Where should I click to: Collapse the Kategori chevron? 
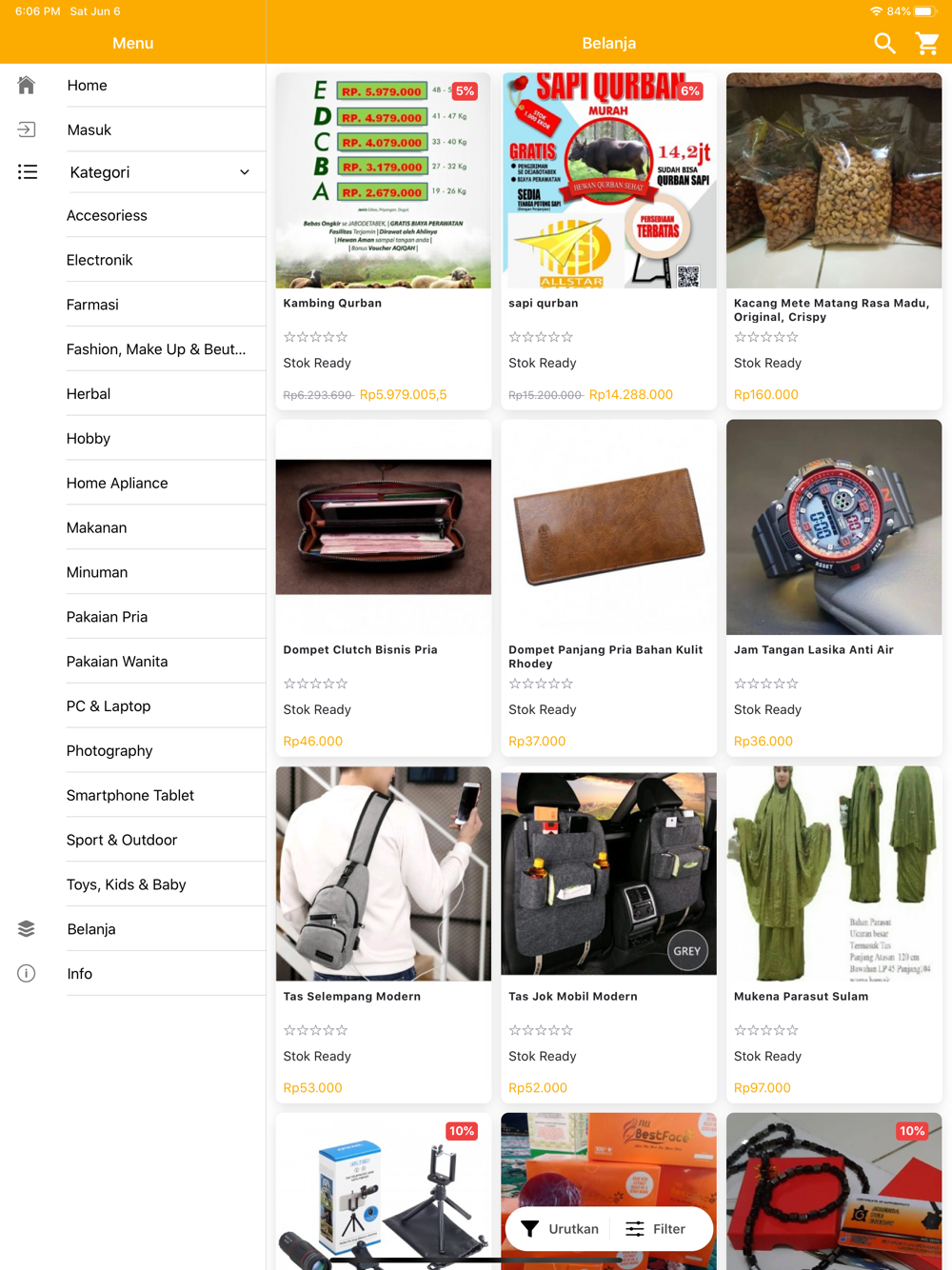(245, 172)
